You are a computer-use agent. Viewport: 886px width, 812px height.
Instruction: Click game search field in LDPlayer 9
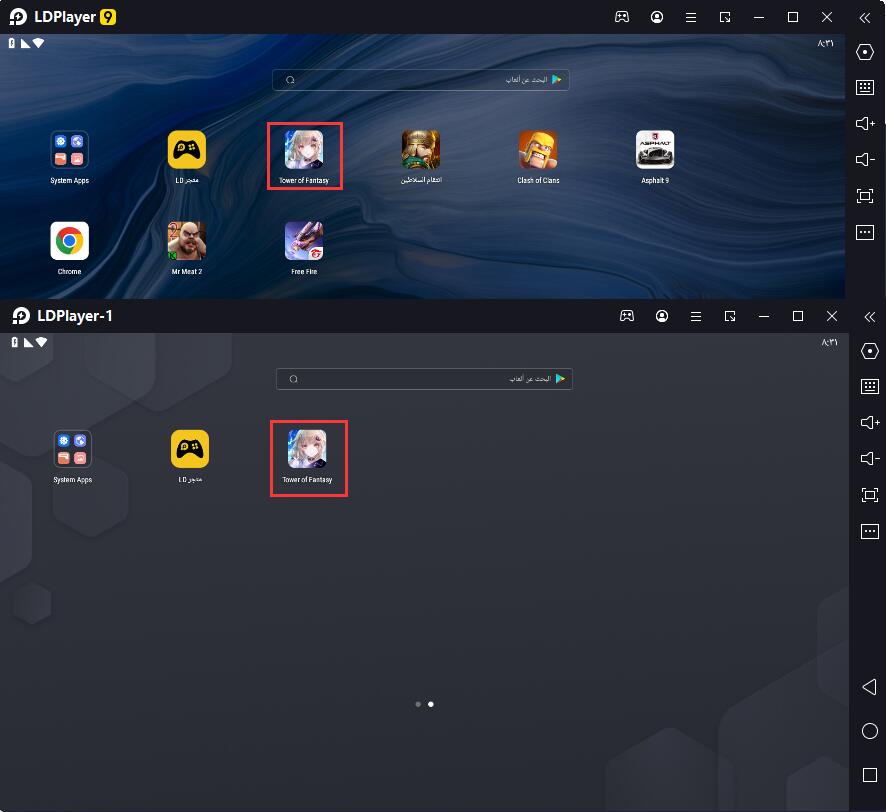tap(421, 80)
